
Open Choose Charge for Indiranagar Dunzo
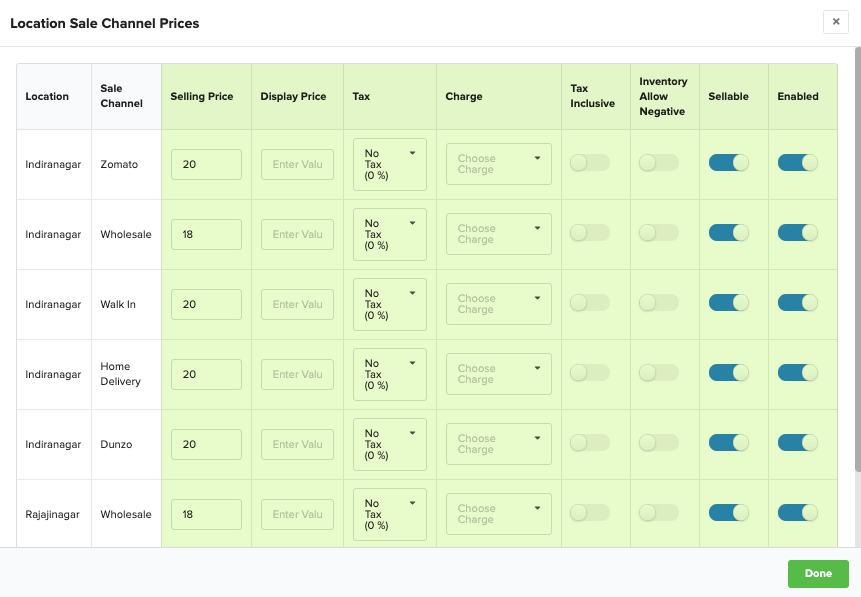click(x=499, y=444)
